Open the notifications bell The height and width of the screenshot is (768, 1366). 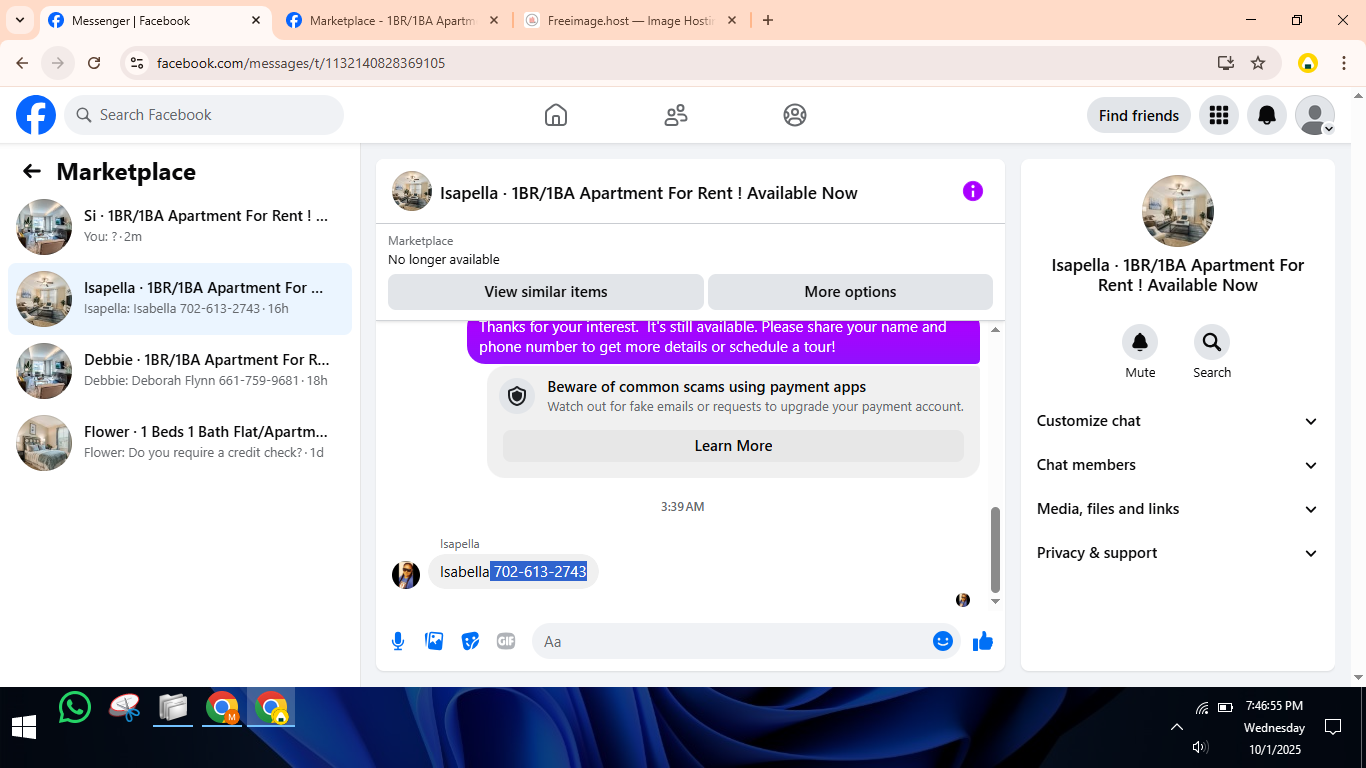click(1267, 115)
